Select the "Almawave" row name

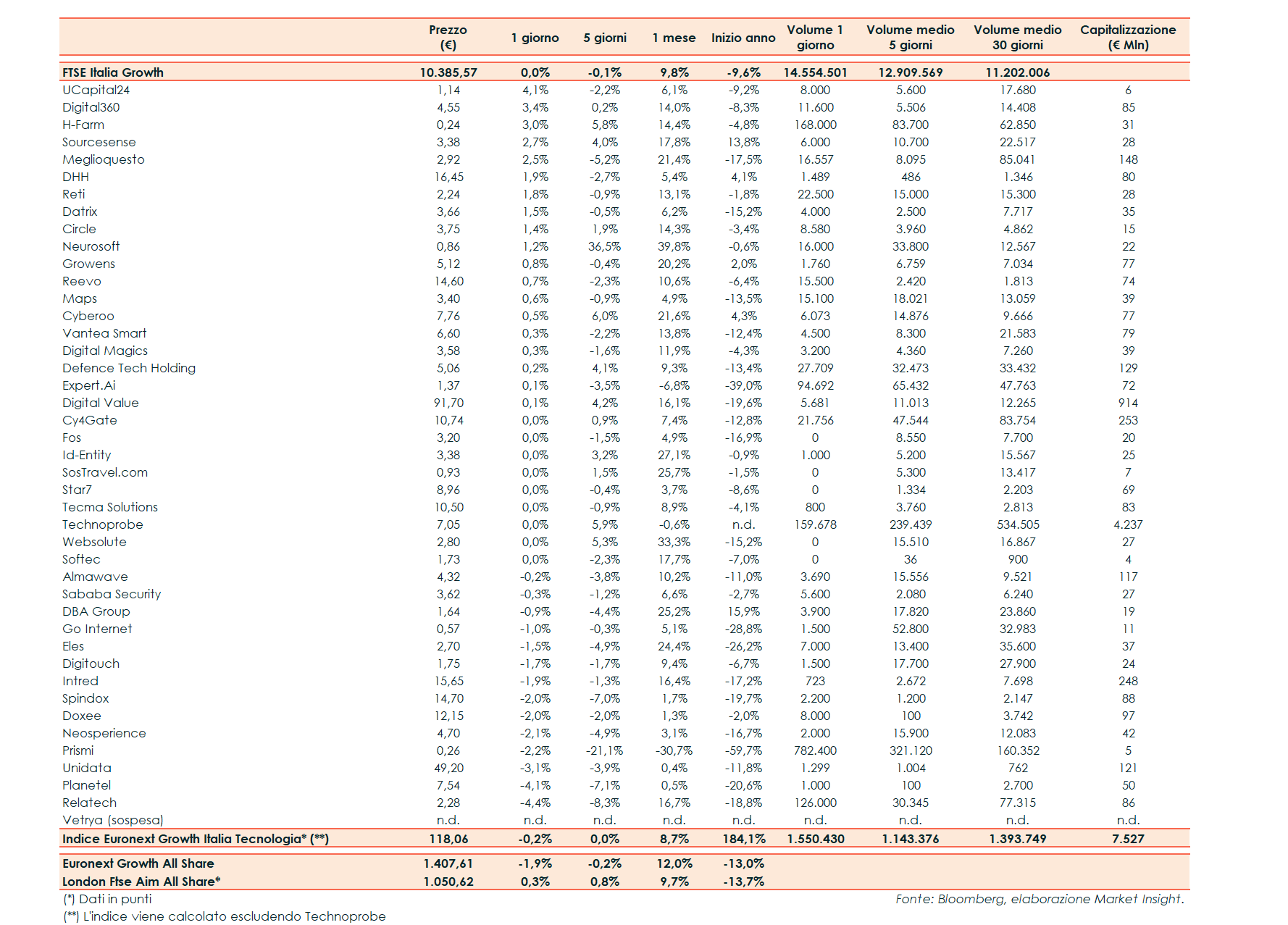(95, 577)
